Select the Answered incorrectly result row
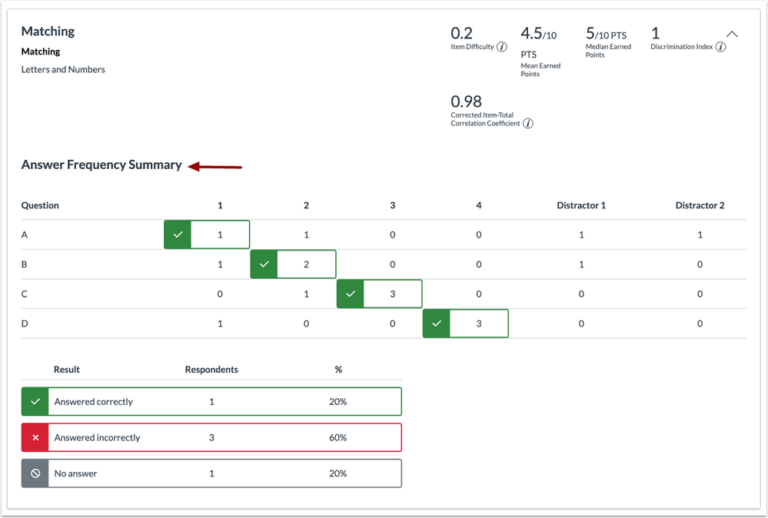 [212, 437]
